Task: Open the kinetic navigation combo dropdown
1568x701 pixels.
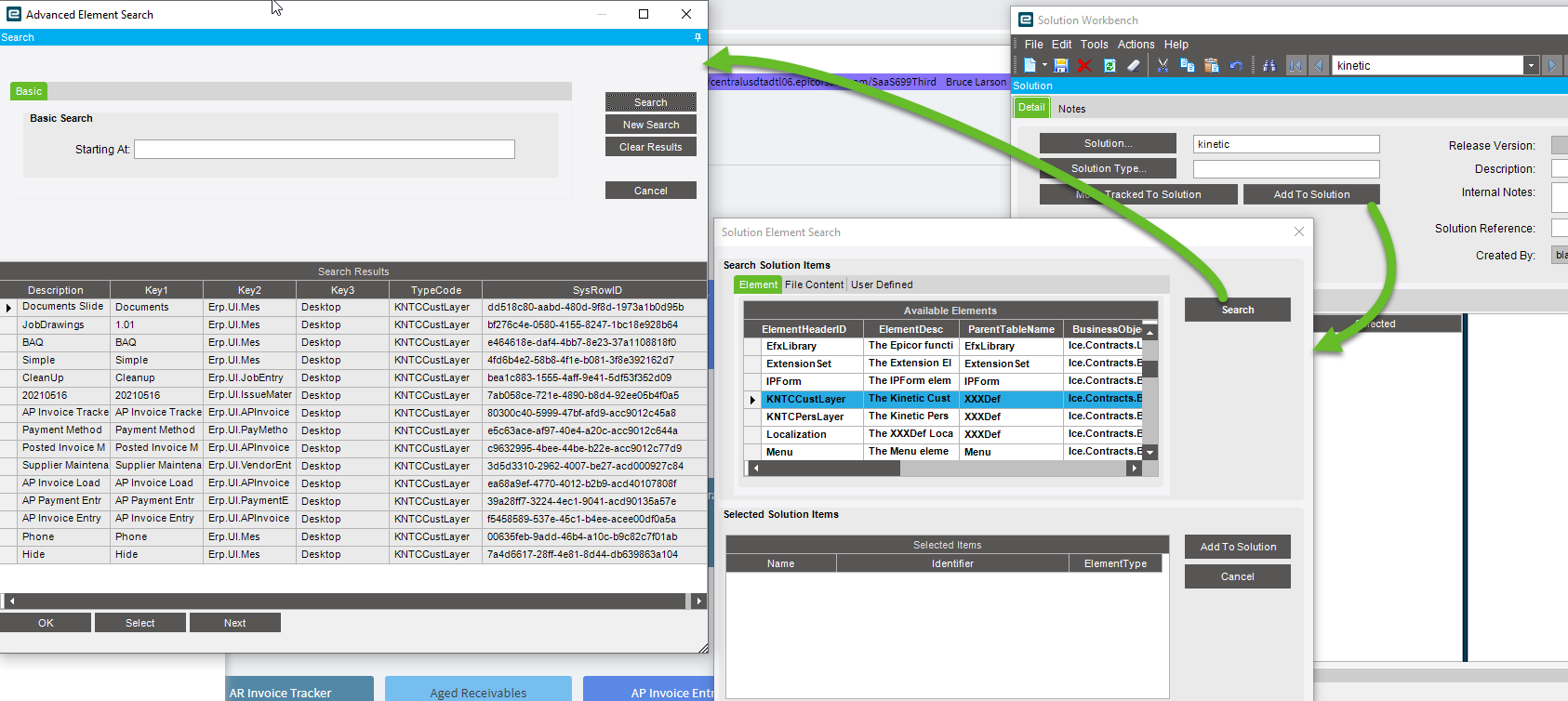Action: click(x=1531, y=65)
